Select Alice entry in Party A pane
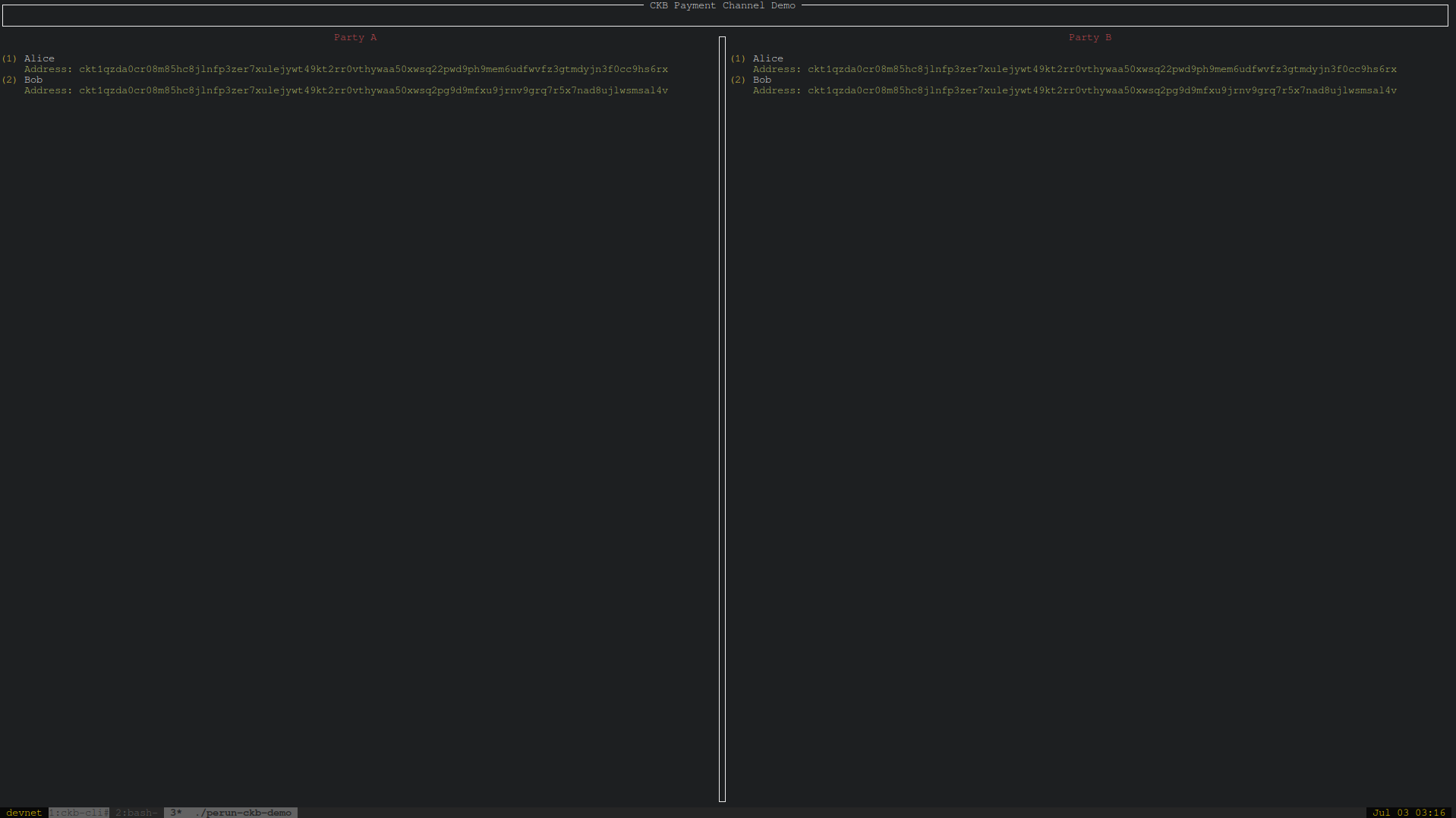The height and width of the screenshot is (818, 1456). (x=39, y=58)
